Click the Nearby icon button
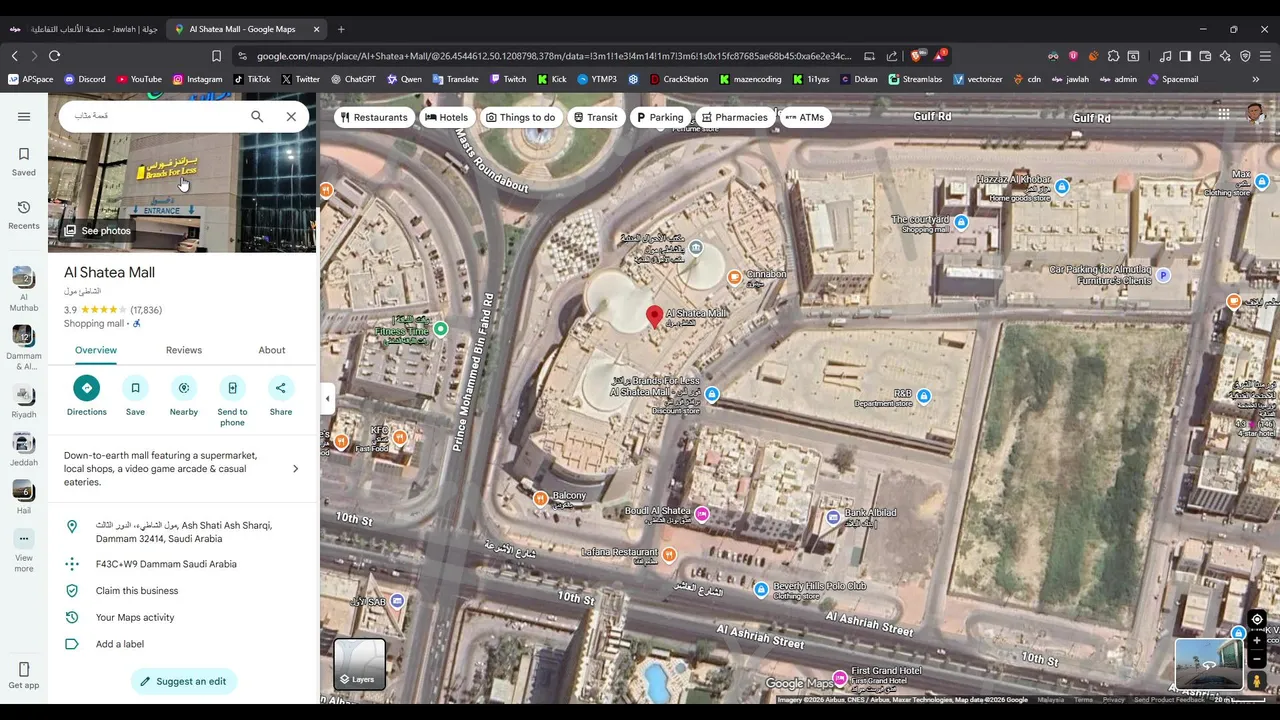Viewport: 1280px width, 720px height. point(184,388)
